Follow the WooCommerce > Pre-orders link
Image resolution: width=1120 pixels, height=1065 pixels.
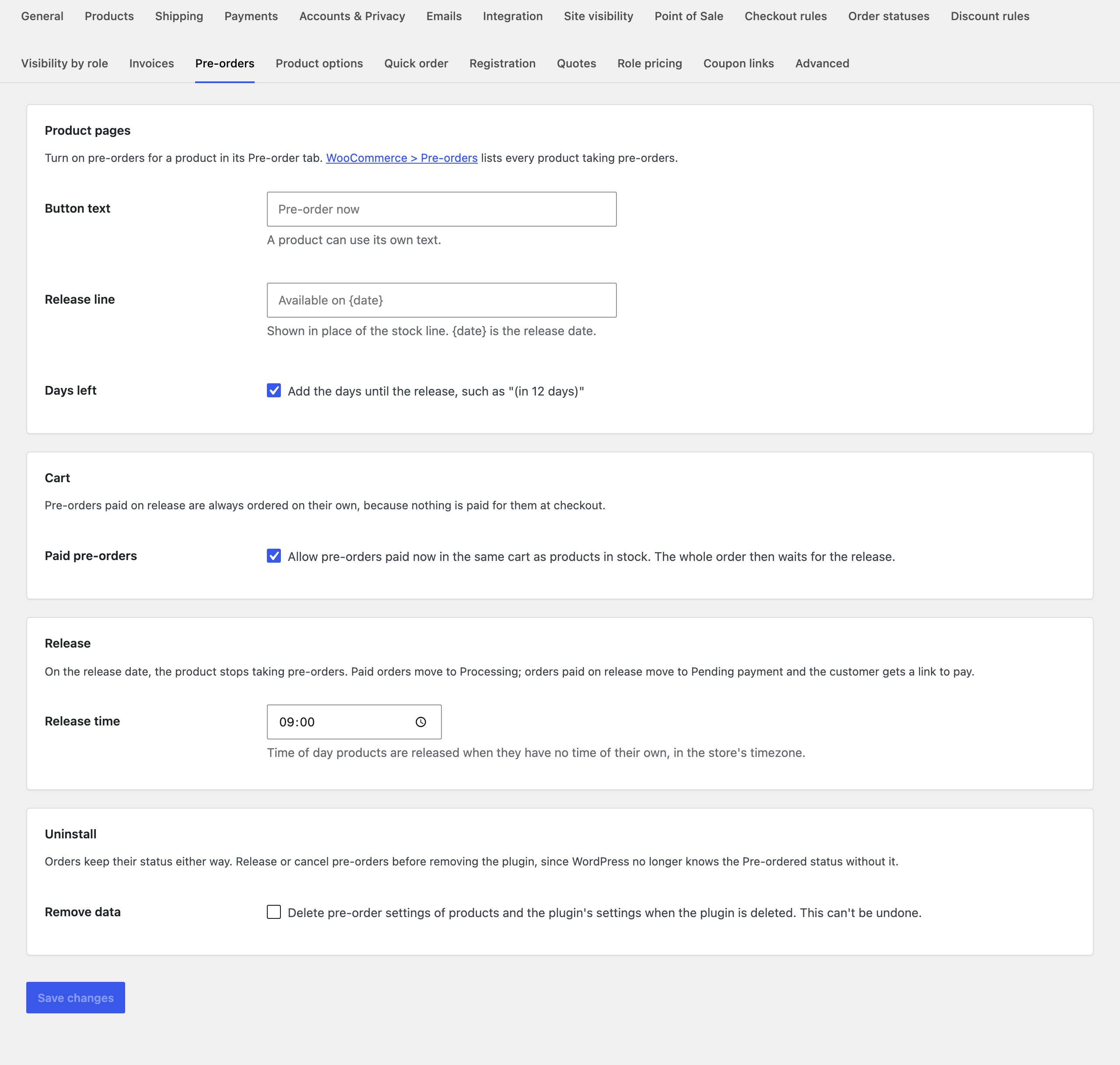click(x=401, y=158)
